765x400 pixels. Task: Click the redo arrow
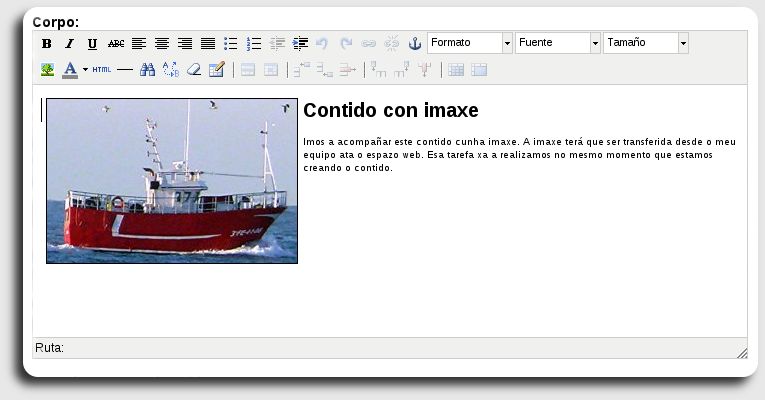346,43
